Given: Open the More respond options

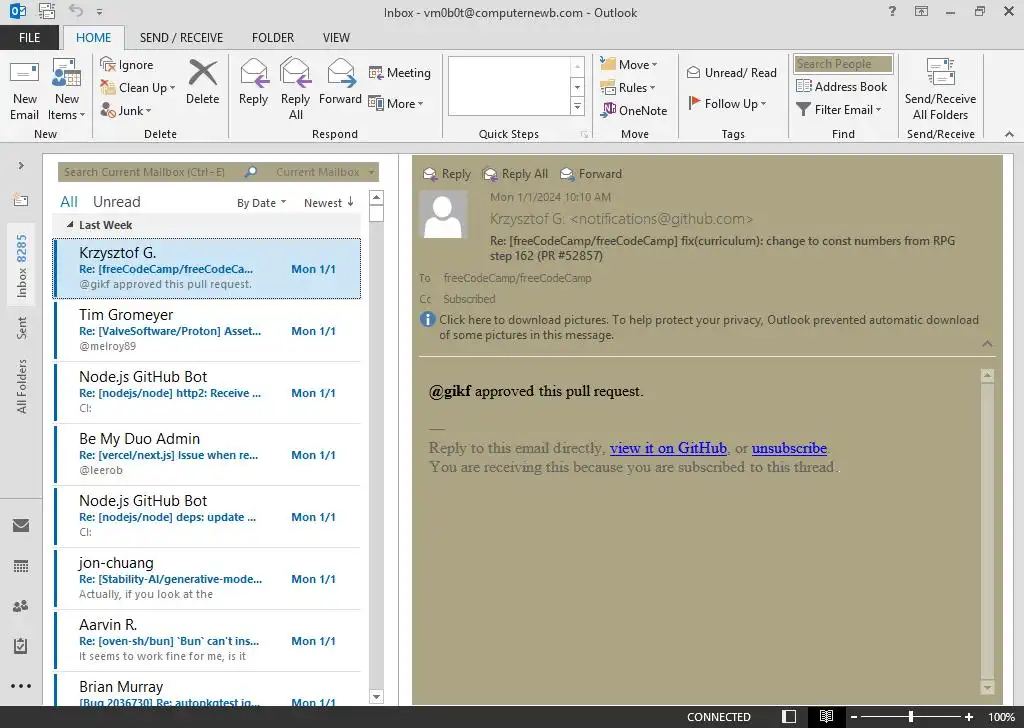Looking at the screenshot, I should [x=396, y=103].
